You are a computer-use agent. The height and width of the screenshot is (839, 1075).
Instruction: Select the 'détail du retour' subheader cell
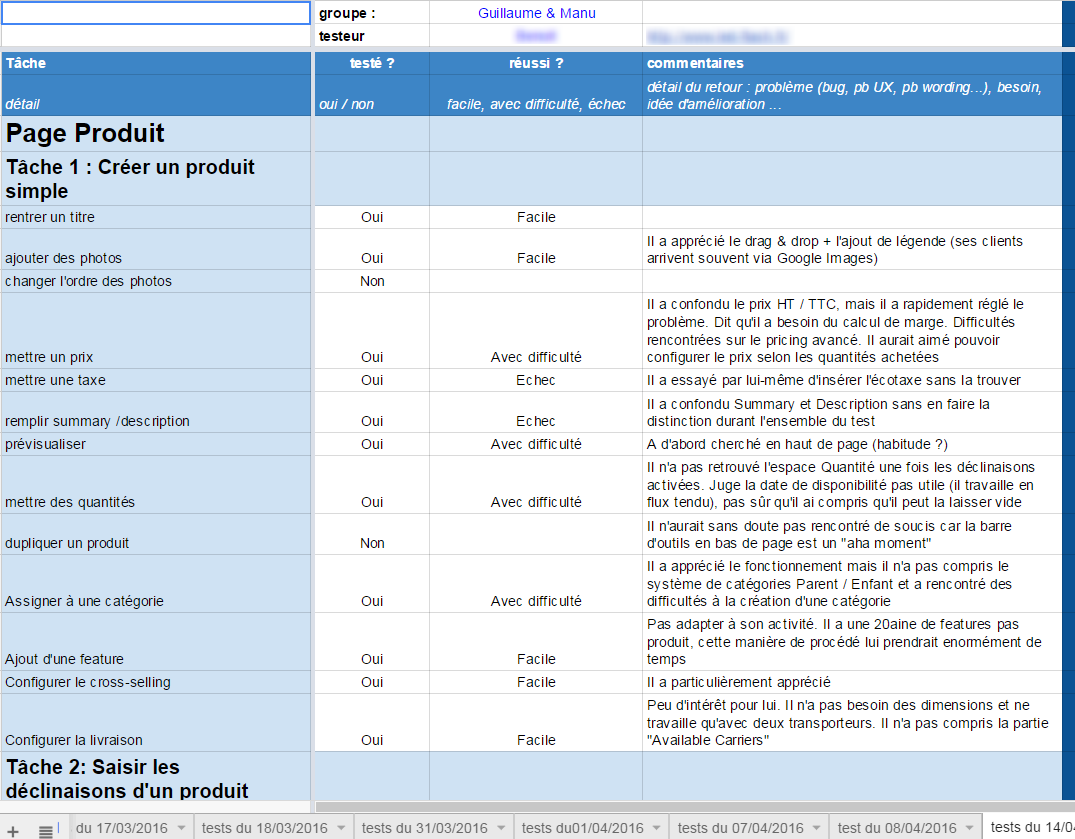pos(852,95)
